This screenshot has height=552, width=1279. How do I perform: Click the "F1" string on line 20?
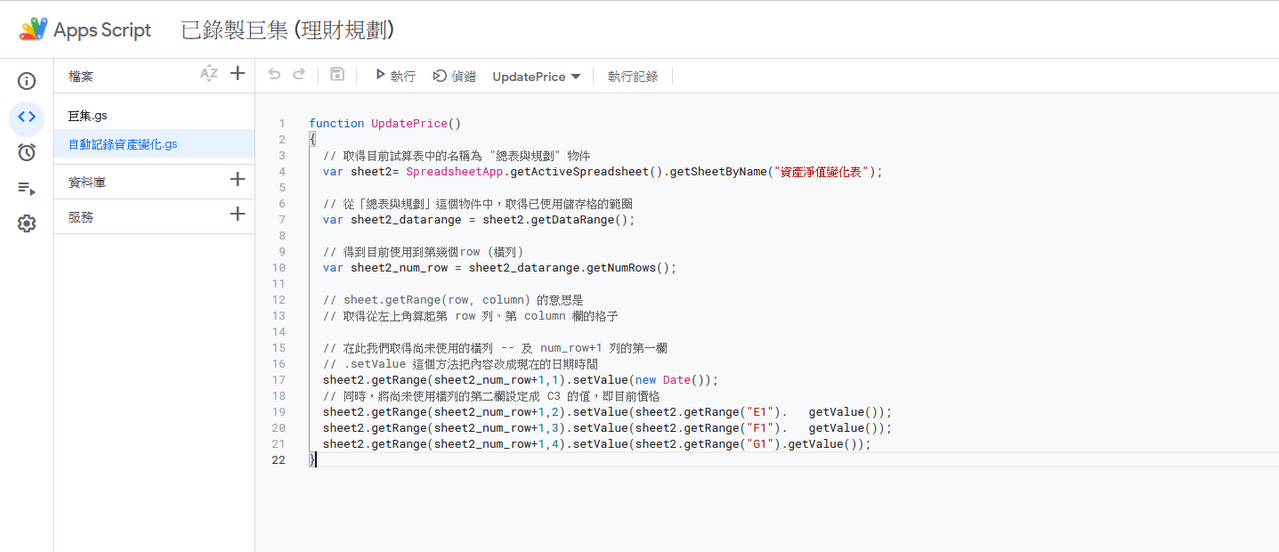tap(760, 427)
